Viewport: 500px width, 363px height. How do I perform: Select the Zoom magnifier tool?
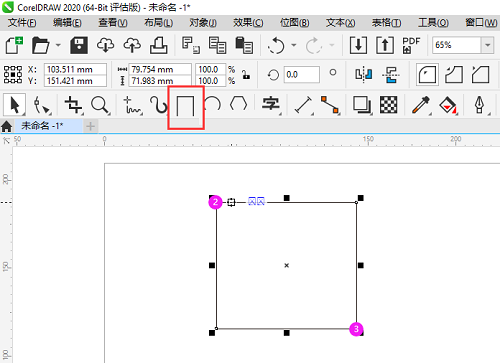click(100, 105)
